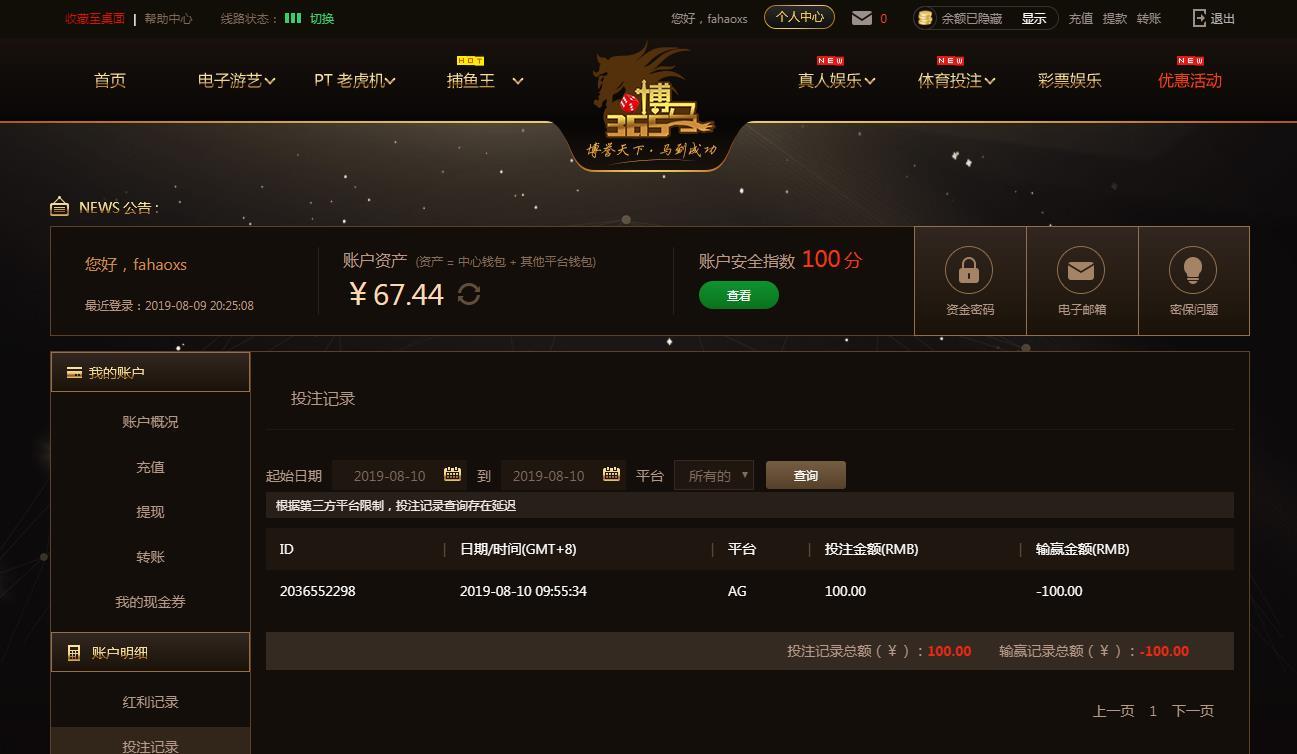This screenshot has width=1297, height=754.
Task: Toggle hidden balance with 显示
Action: (x=1034, y=18)
